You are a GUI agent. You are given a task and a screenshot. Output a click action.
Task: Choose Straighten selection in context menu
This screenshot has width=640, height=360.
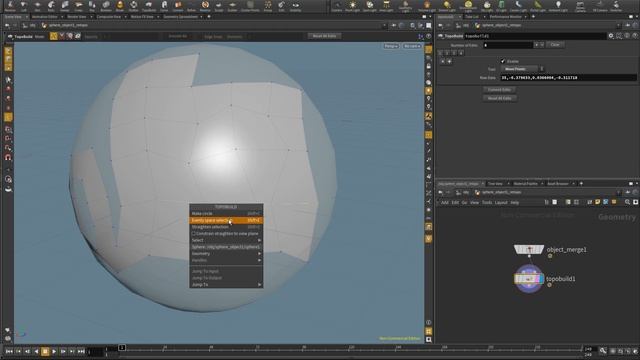click(x=226, y=227)
